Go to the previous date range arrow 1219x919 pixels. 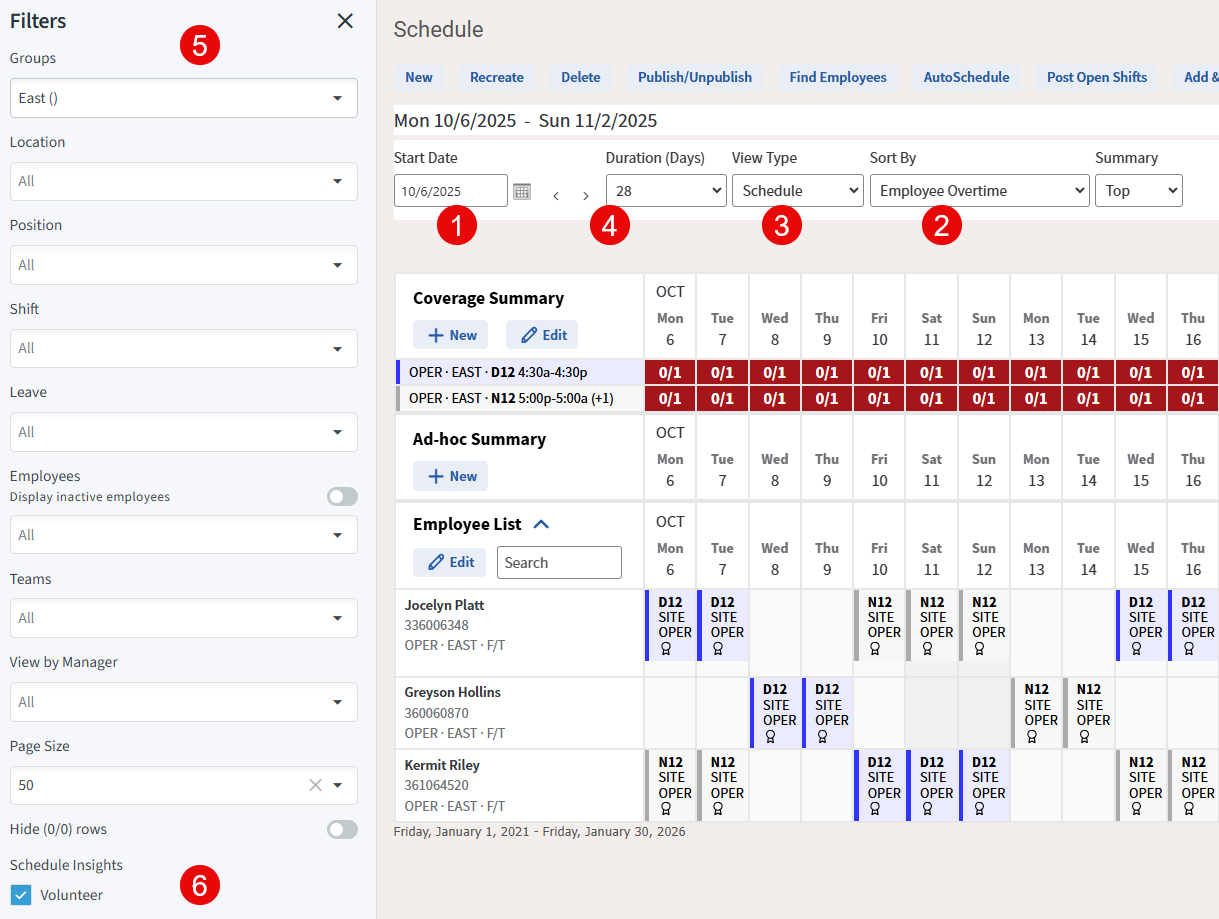point(556,196)
